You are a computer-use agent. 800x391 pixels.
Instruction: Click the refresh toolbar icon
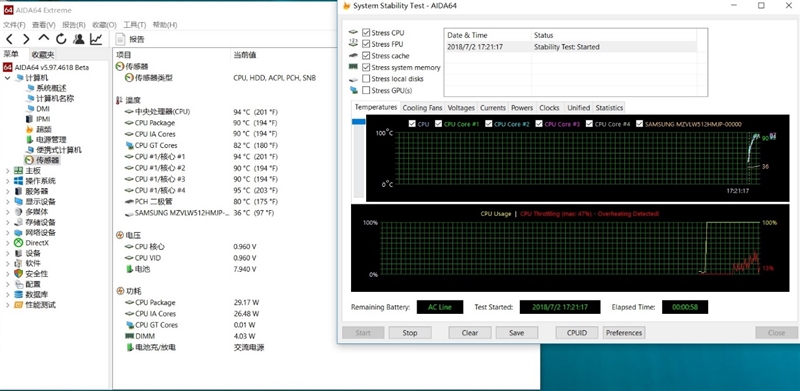click(61, 39)
